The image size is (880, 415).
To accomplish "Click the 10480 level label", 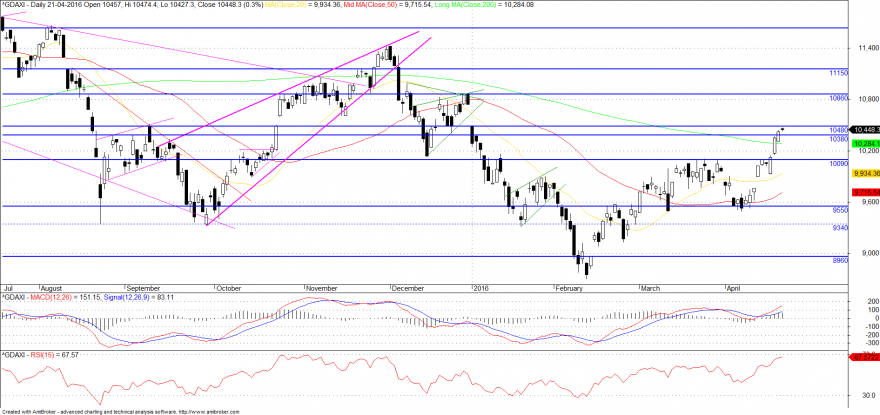I will coord(838,130).
